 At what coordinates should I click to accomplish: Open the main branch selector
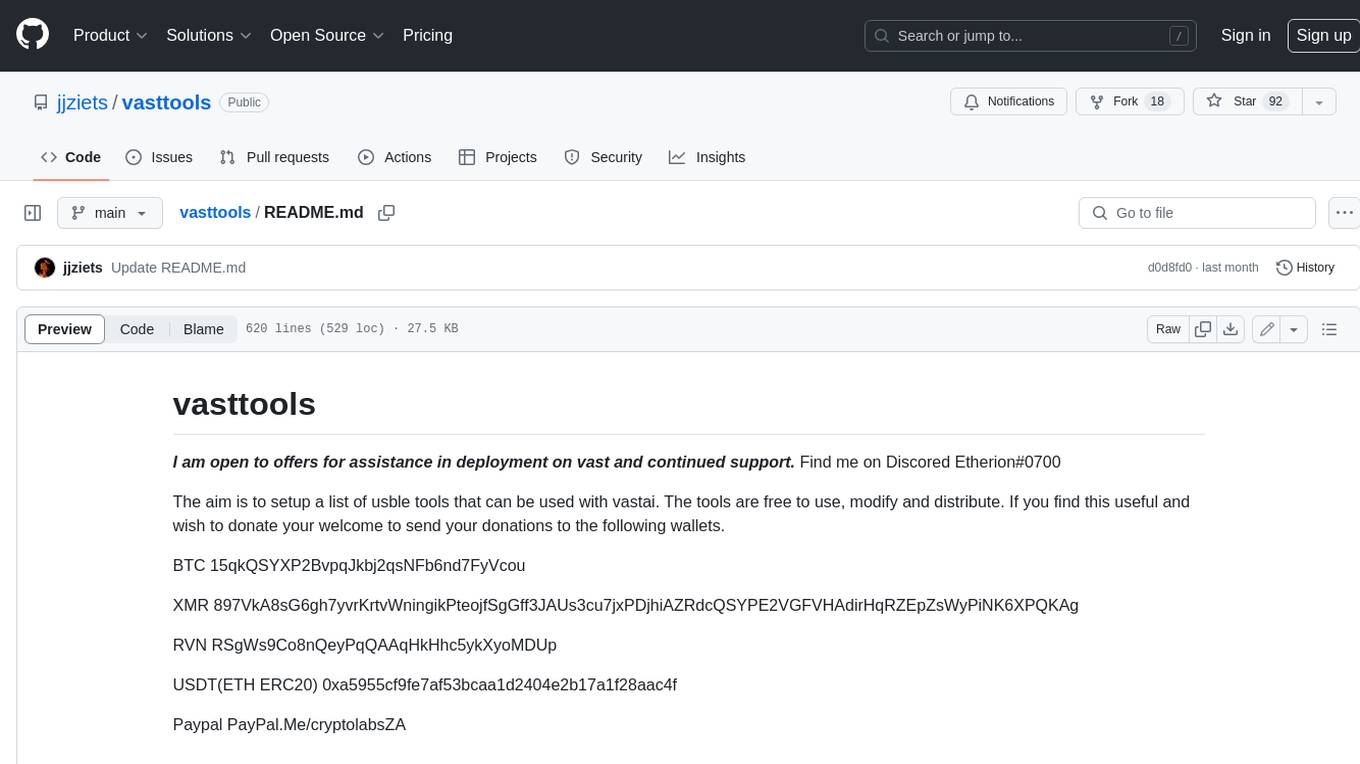click(x=110, y=213)
